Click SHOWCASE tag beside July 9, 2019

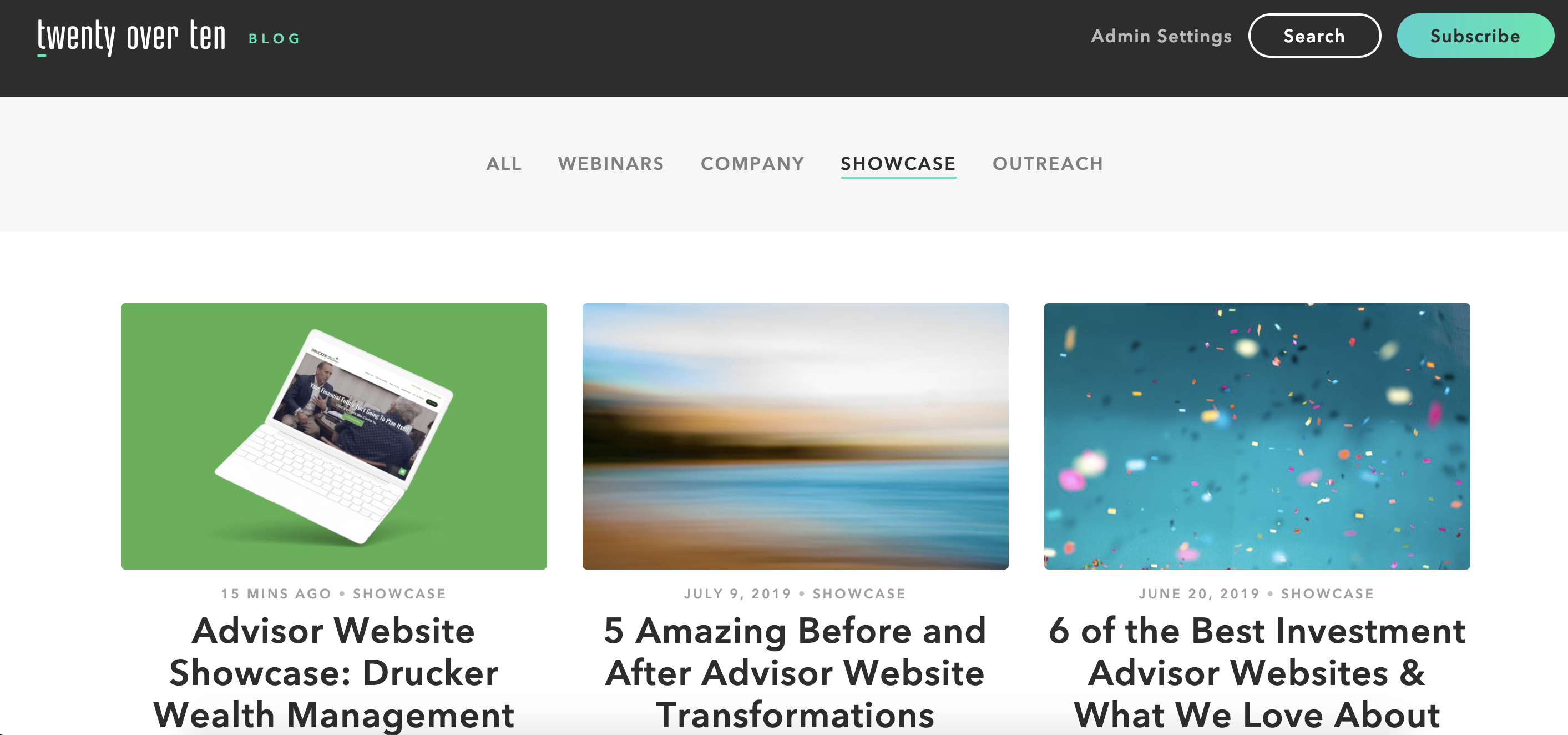coord(859,594)
